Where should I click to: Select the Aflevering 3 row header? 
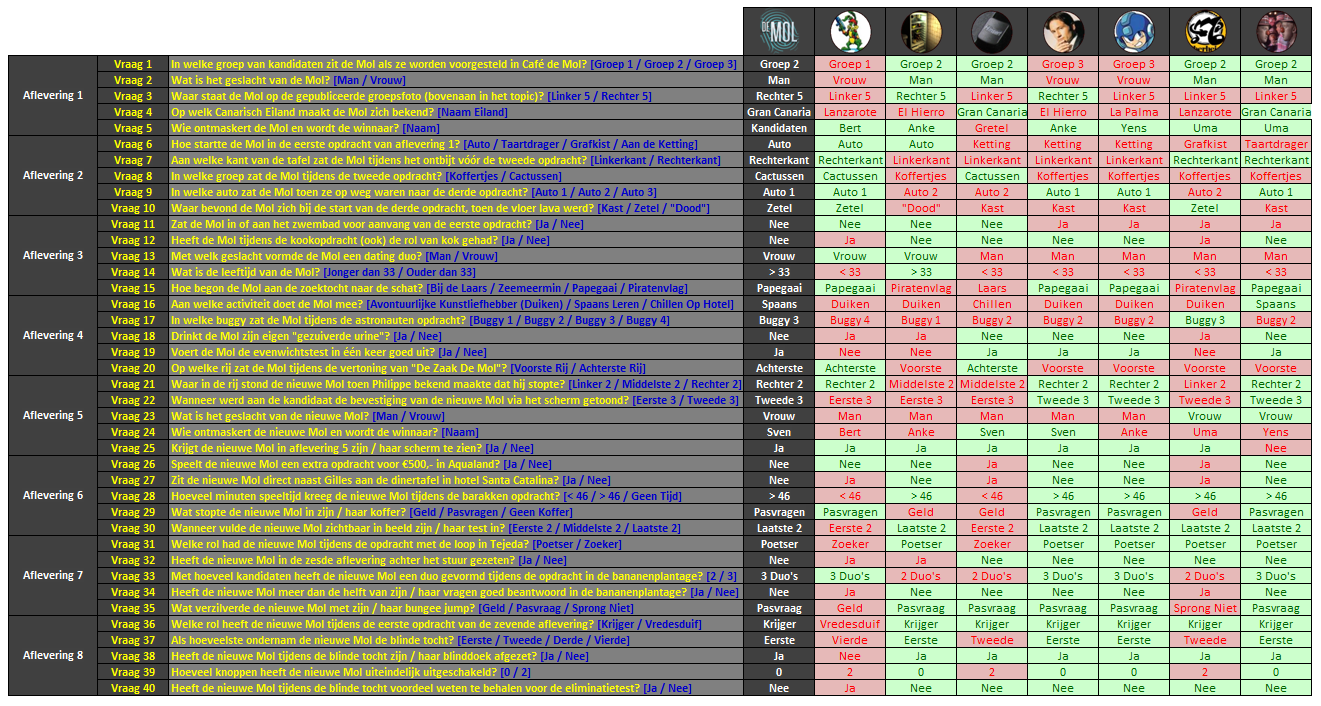coord(54,256)
